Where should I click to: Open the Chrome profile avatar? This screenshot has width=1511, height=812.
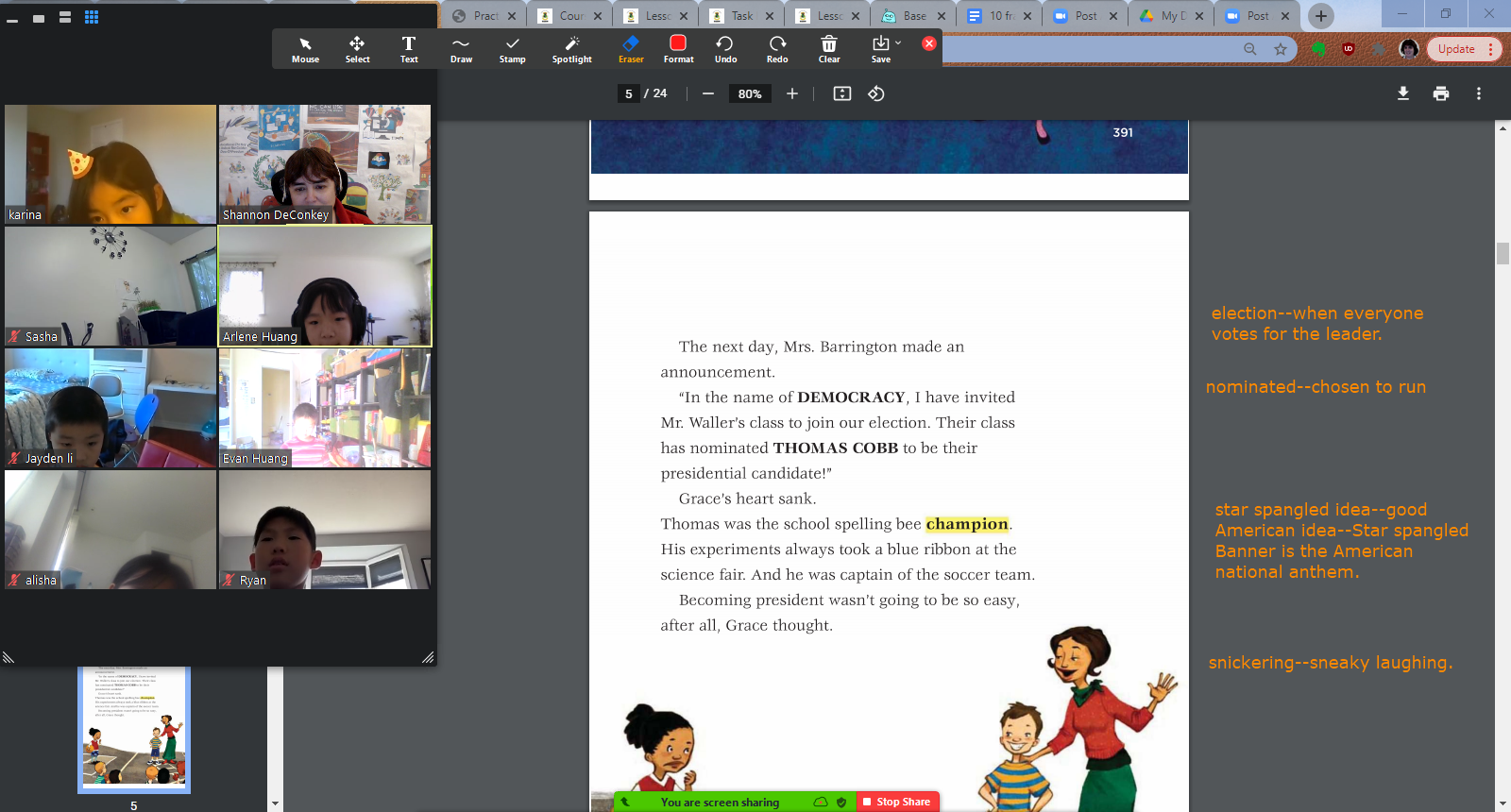point(1409,49)
